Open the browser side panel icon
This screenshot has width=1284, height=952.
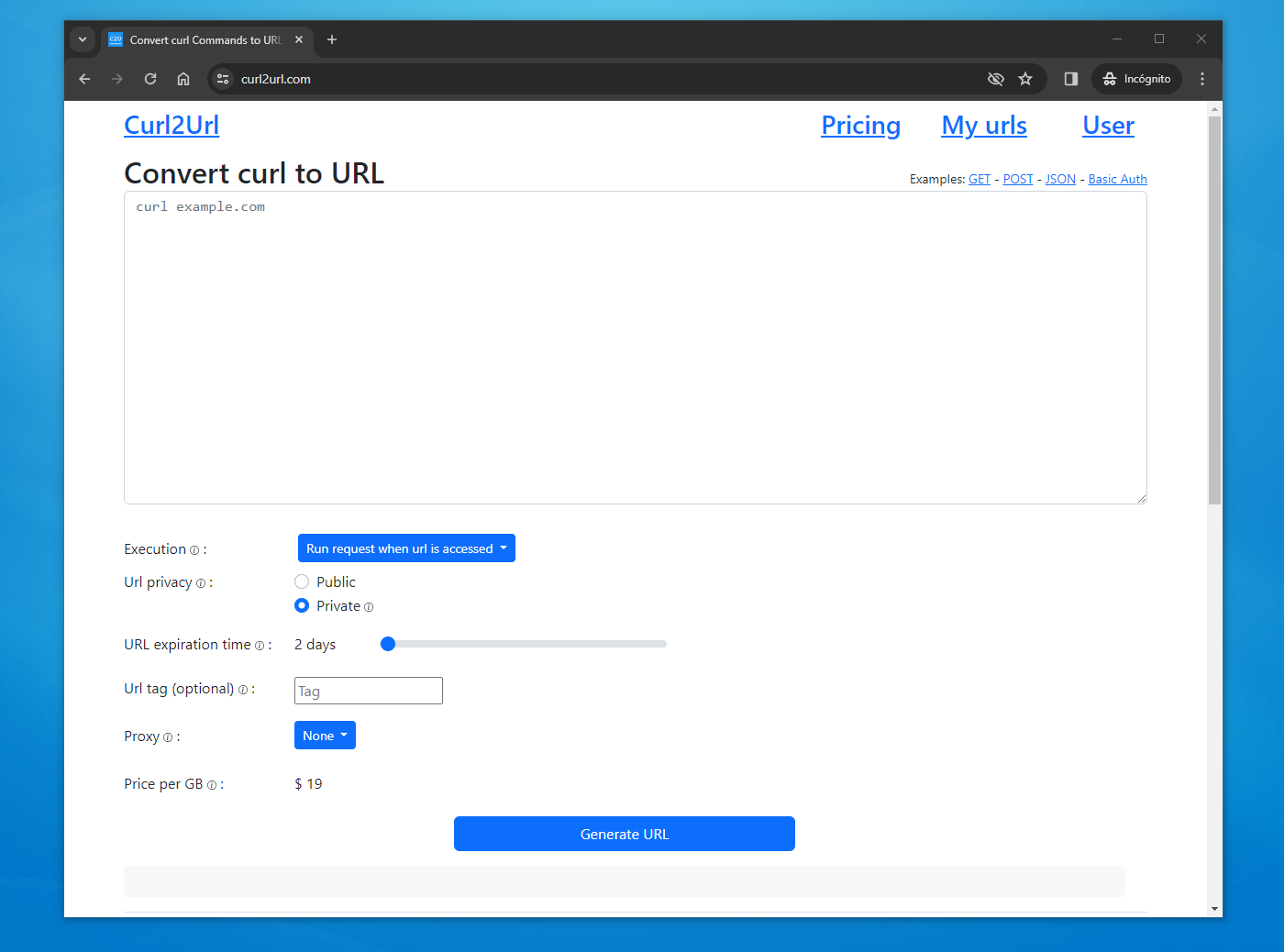tap(1070, 79)
